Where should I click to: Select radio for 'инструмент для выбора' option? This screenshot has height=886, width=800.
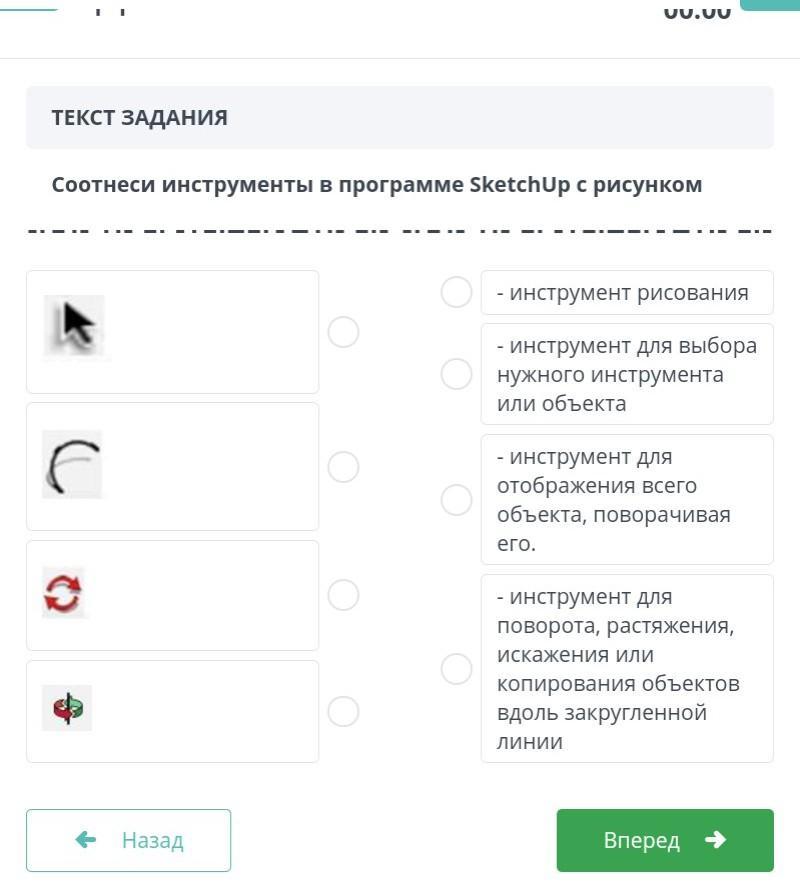pos(456,374)
